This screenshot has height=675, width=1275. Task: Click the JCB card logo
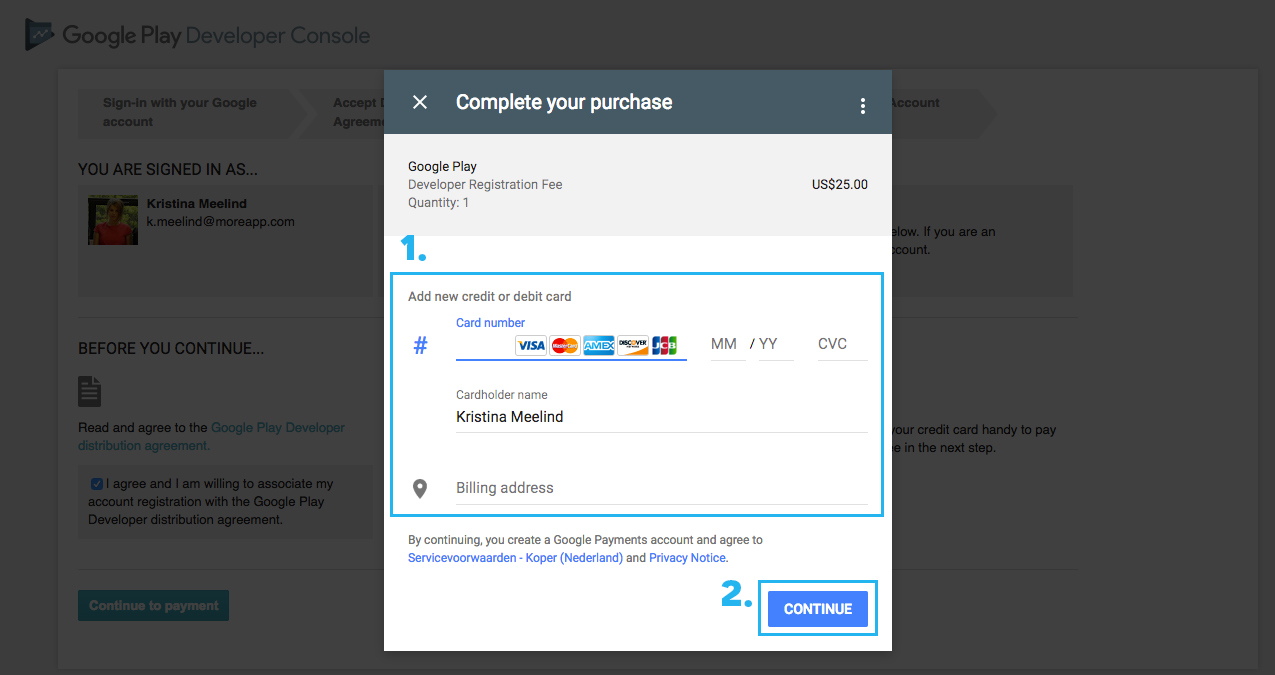[x=664, y=345]
